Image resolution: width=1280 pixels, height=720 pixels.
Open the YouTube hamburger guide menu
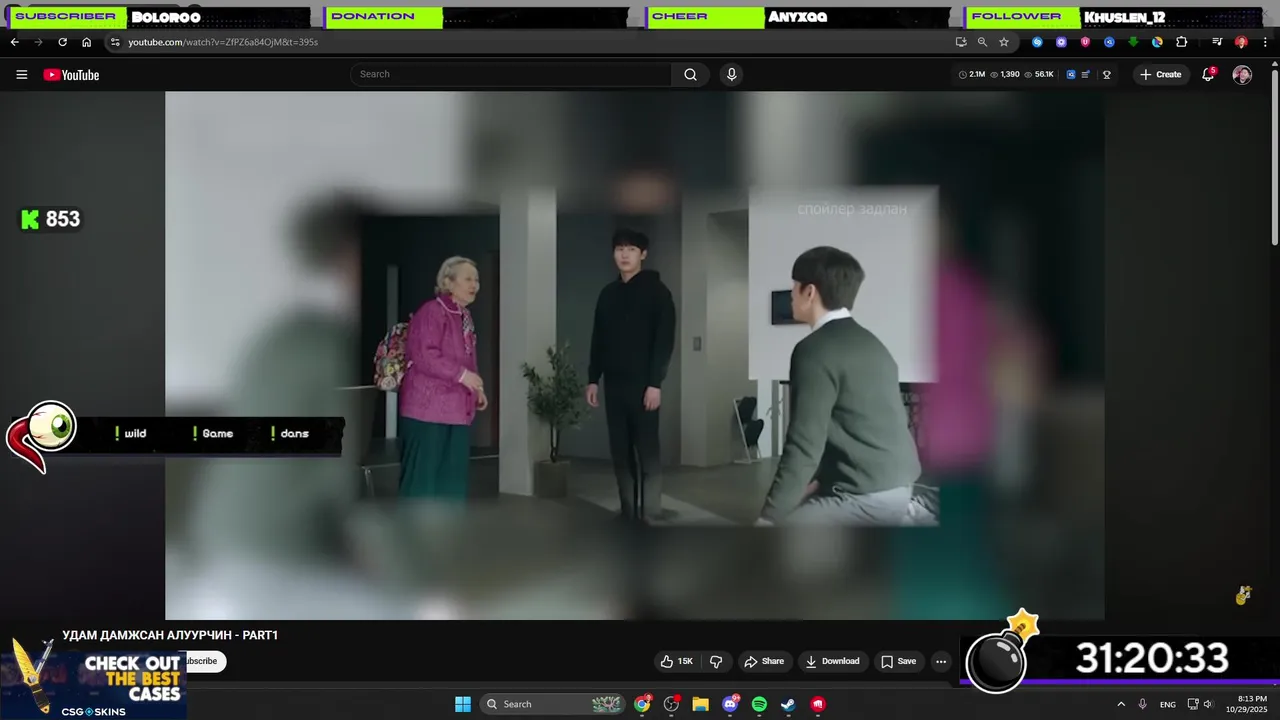coord(21,75)
